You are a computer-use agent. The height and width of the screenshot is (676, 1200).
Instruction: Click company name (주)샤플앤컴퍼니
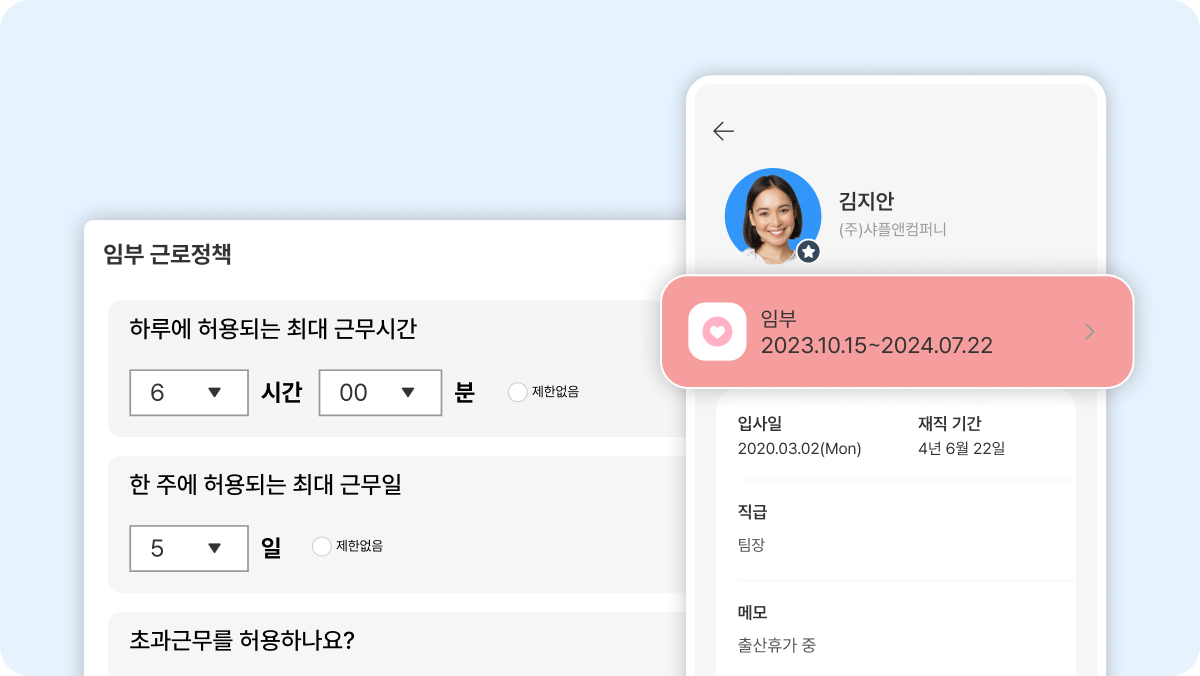[x=893, y=229]
